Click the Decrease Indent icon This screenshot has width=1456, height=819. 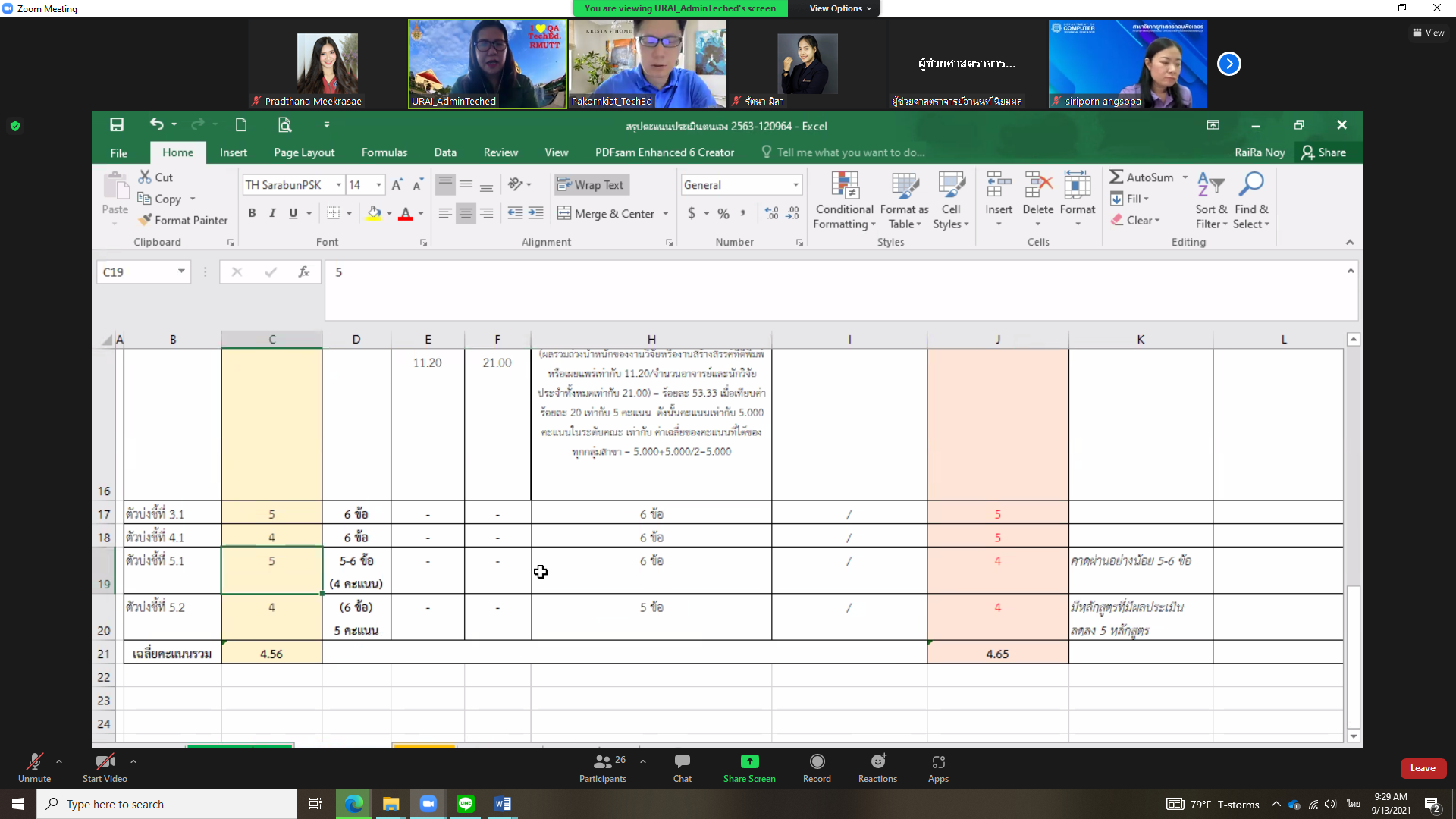[x=515, y=213]
